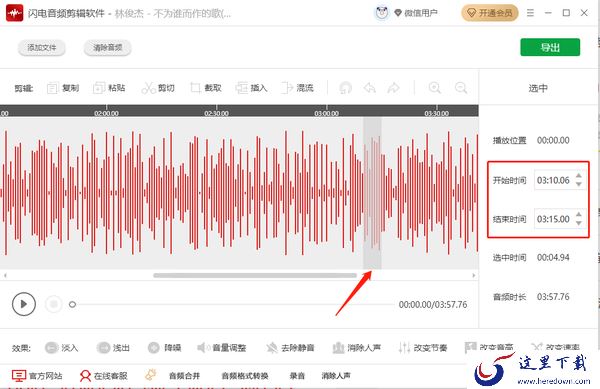
Task: Click the 03:00.00 timeline ruler marker
Action: pyautogui.click(x=326, y=113)
